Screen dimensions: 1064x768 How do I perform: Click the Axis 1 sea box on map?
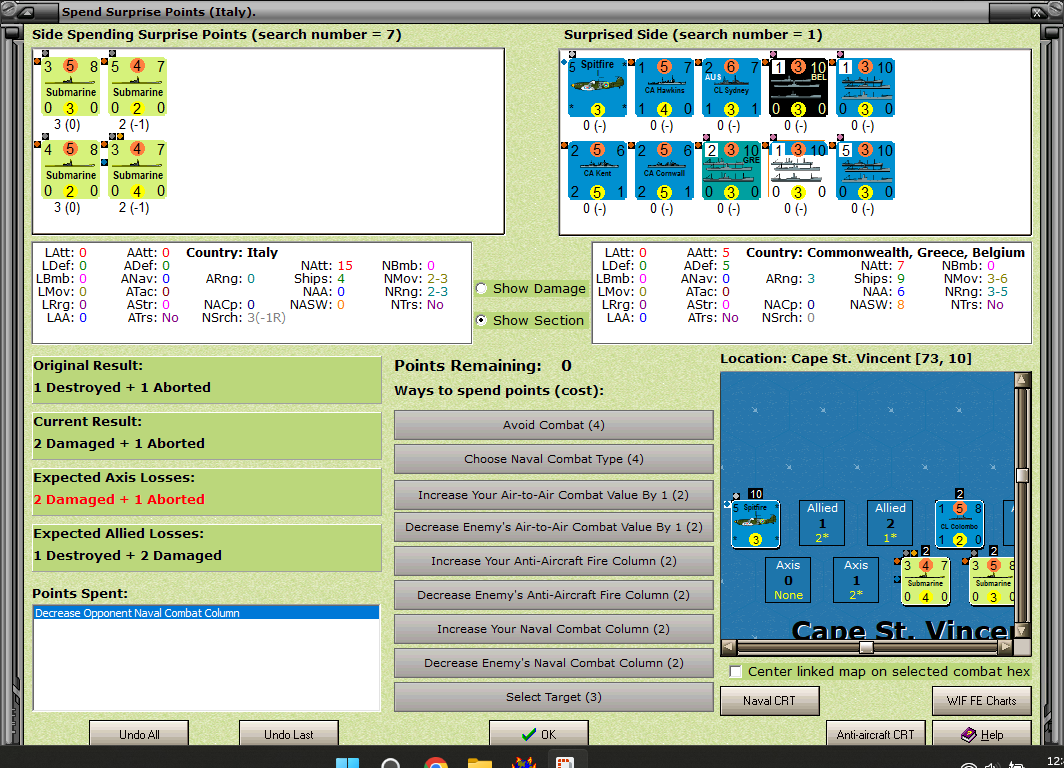pyautogui.click(x=856, y=580)
